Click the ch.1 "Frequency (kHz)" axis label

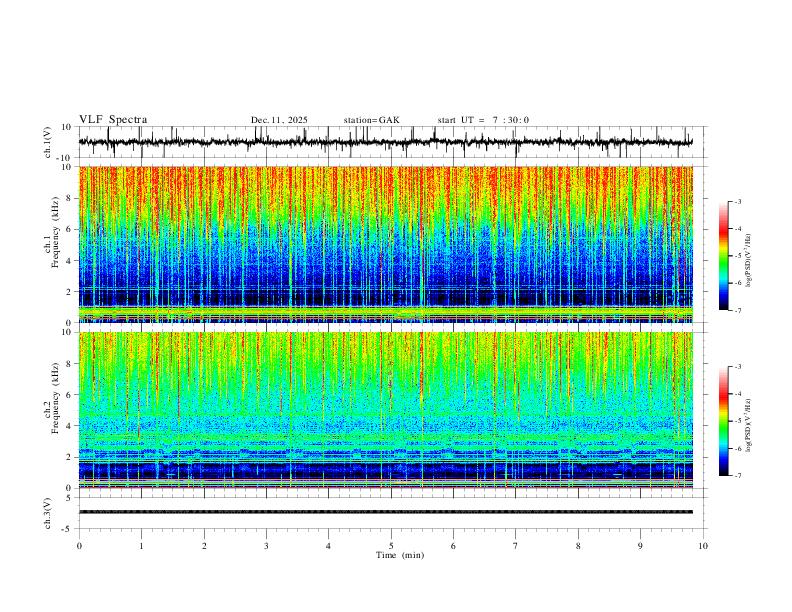pyautogui.click(x=56, y=230)
